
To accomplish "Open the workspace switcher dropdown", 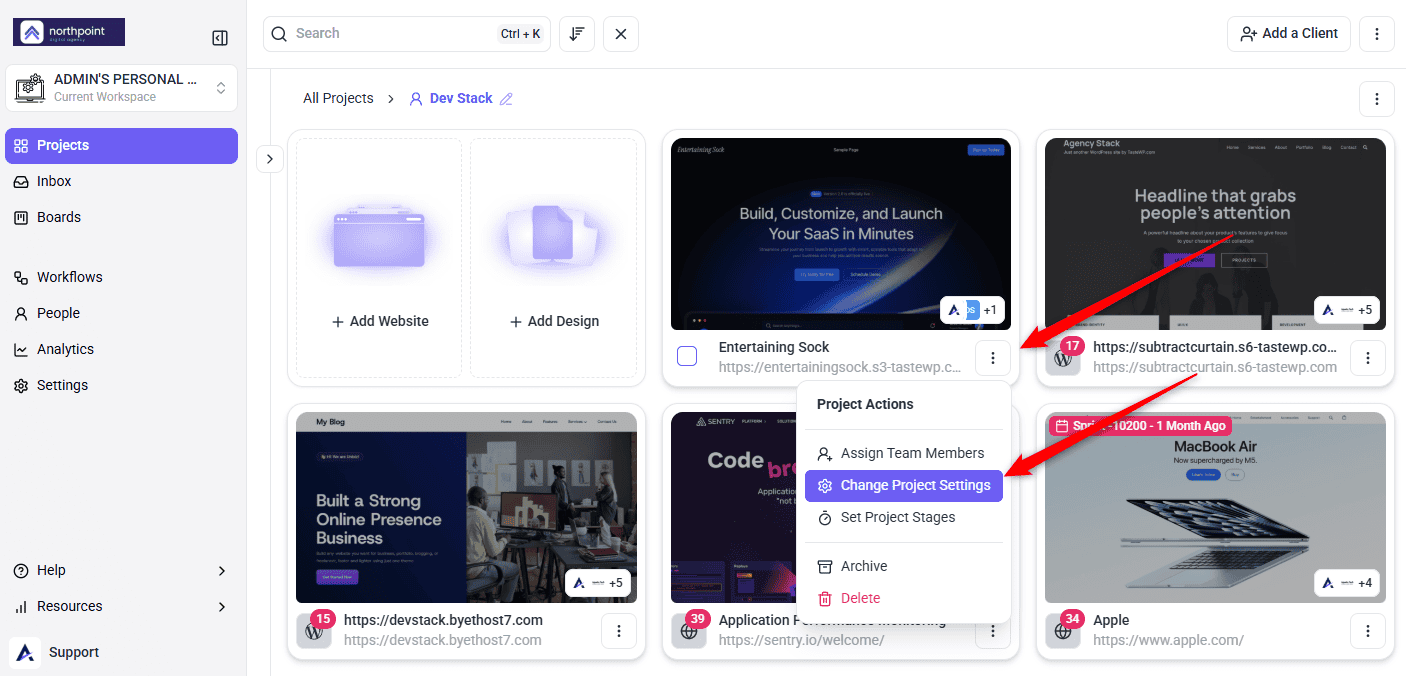I will [121, 88].
